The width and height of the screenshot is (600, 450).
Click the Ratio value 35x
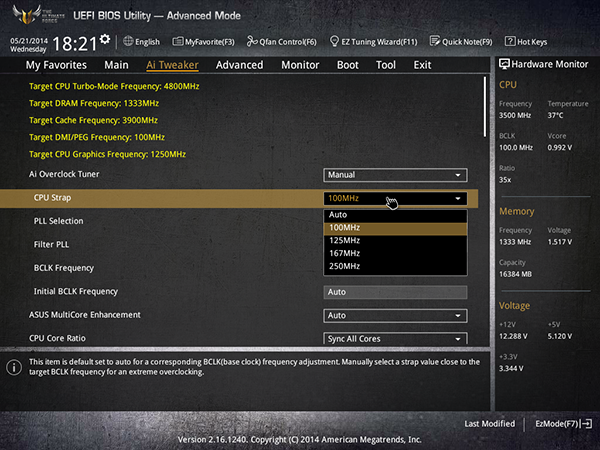(x=505, y=180)
